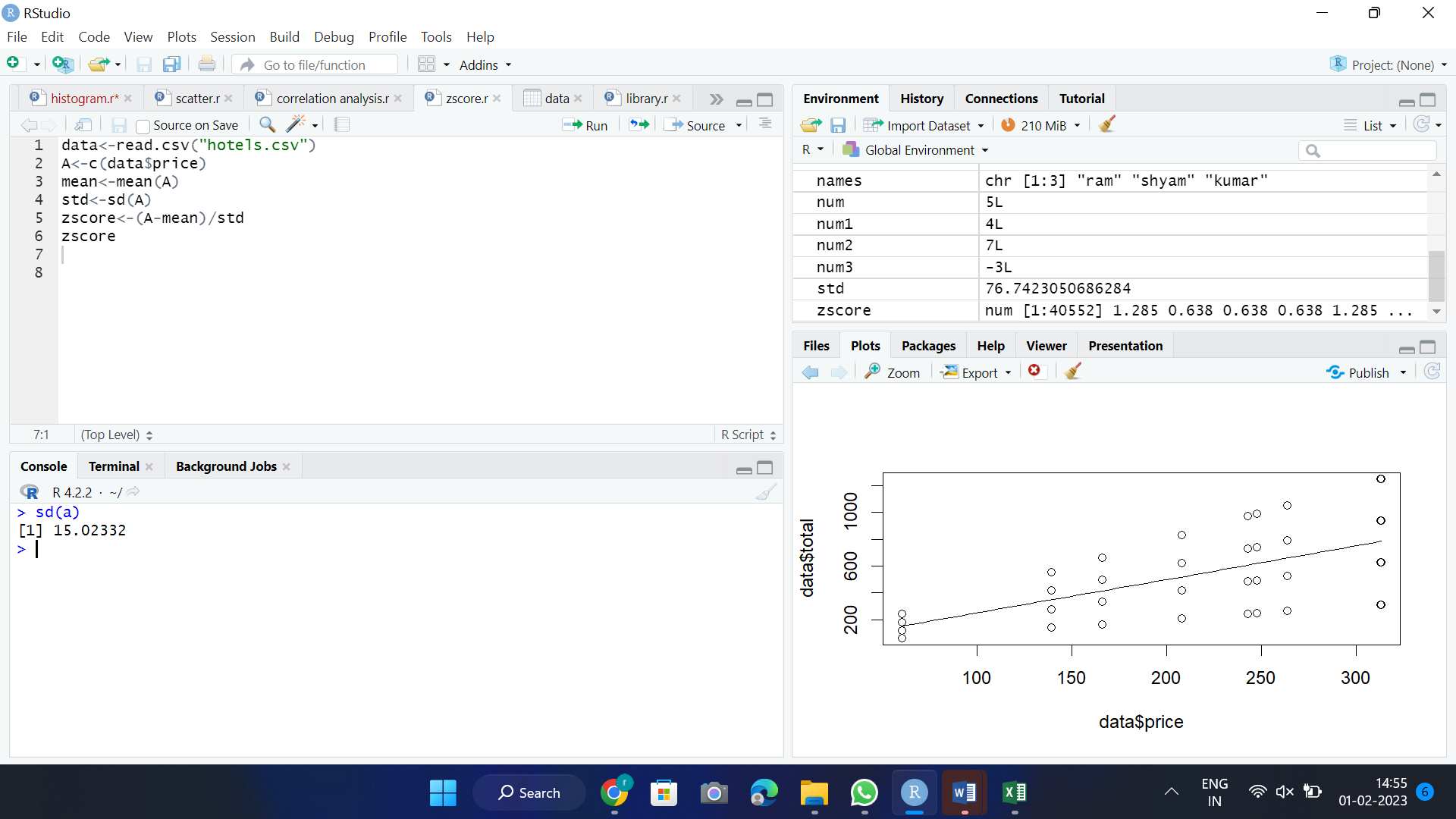Click the Source button
Screen dimensions: 1456x819
tap(695, 125)
